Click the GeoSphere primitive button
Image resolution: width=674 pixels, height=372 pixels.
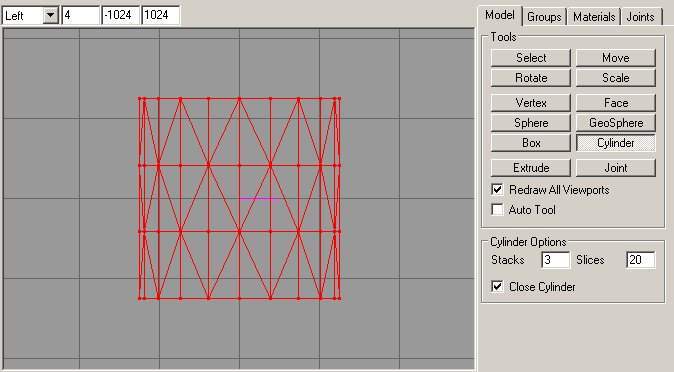pos(616,123)
